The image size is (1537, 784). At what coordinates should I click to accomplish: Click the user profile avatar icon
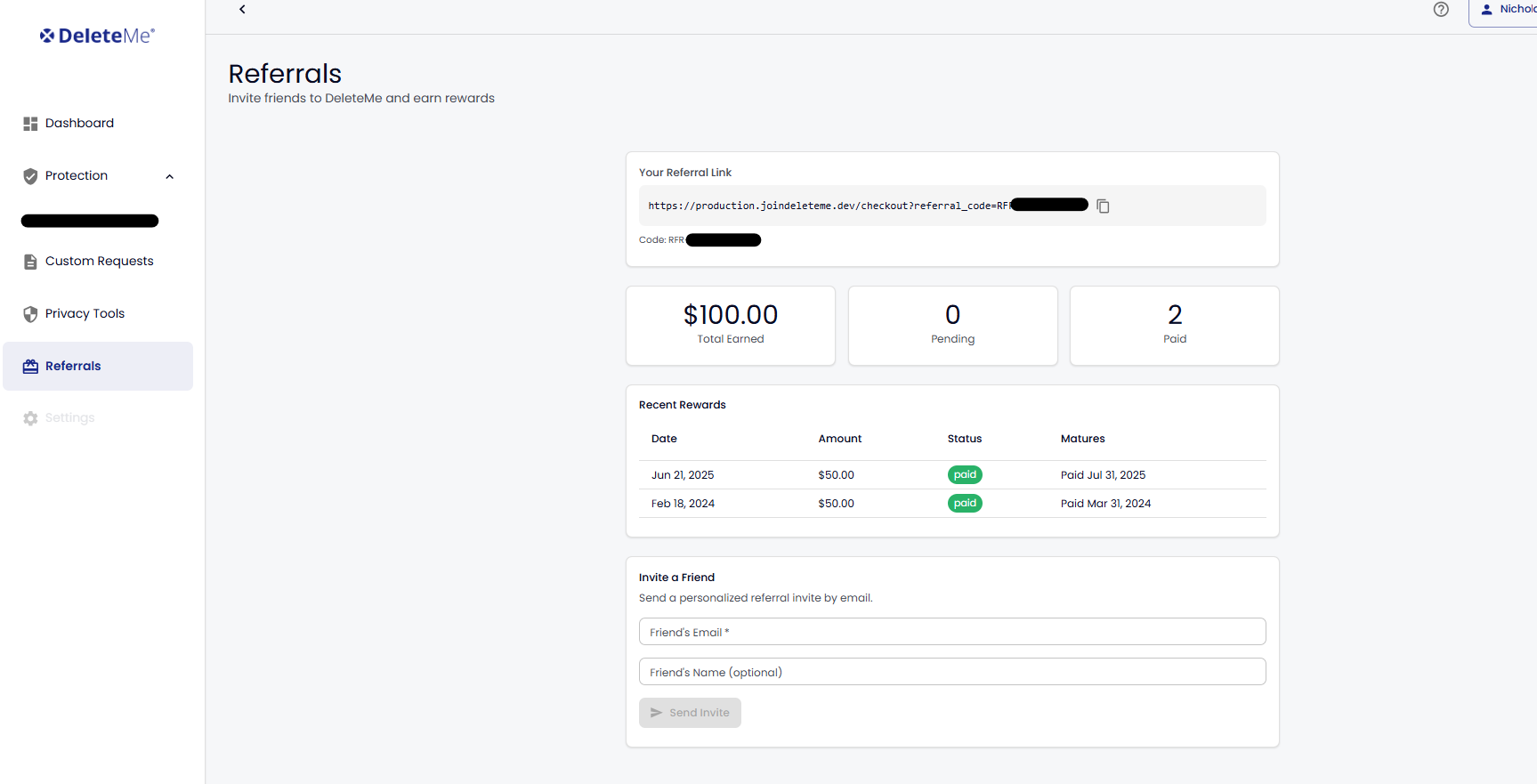tap(1486, 9)
